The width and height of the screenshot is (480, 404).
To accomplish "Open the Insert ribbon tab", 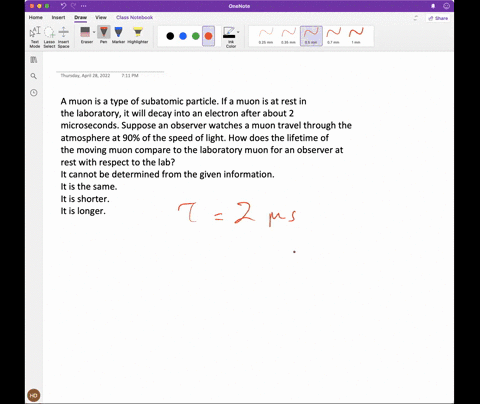I will click(x=58, y=17).
